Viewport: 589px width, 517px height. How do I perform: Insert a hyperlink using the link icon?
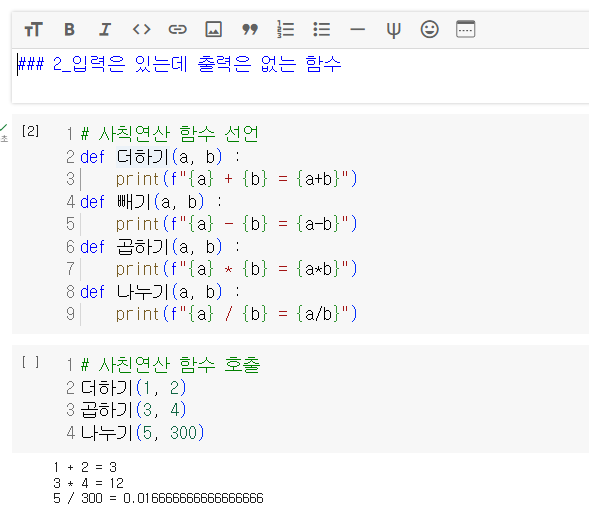[x=177, y=29]
